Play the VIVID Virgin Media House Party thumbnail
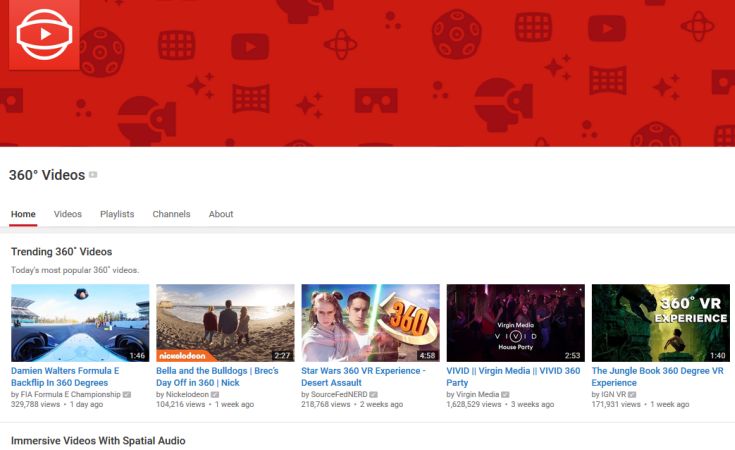The image size is (735, 450). [x=516, y=323]
